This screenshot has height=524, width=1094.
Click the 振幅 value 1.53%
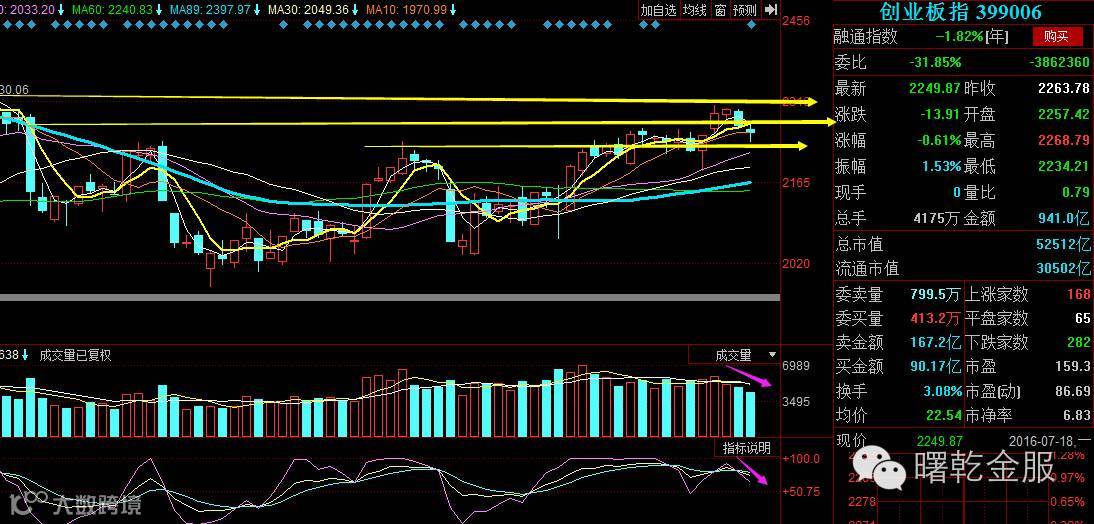click(941, 166)
